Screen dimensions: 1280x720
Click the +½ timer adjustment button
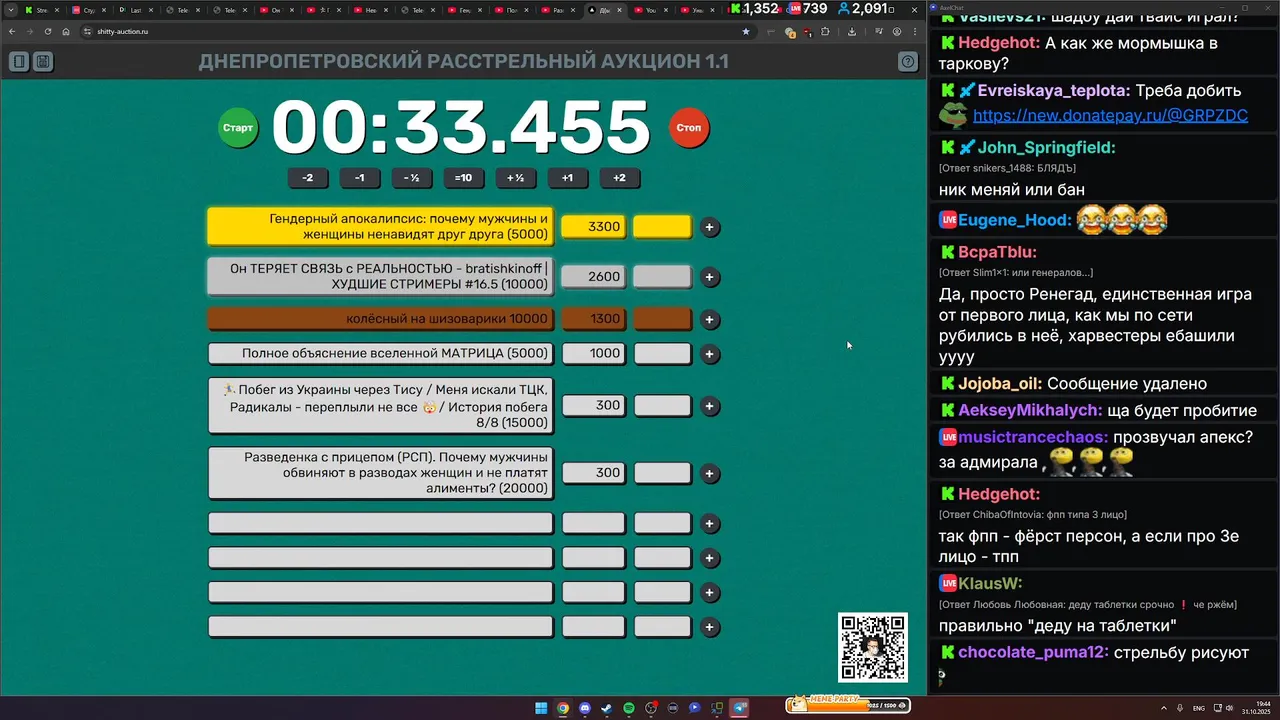[516, 178]
